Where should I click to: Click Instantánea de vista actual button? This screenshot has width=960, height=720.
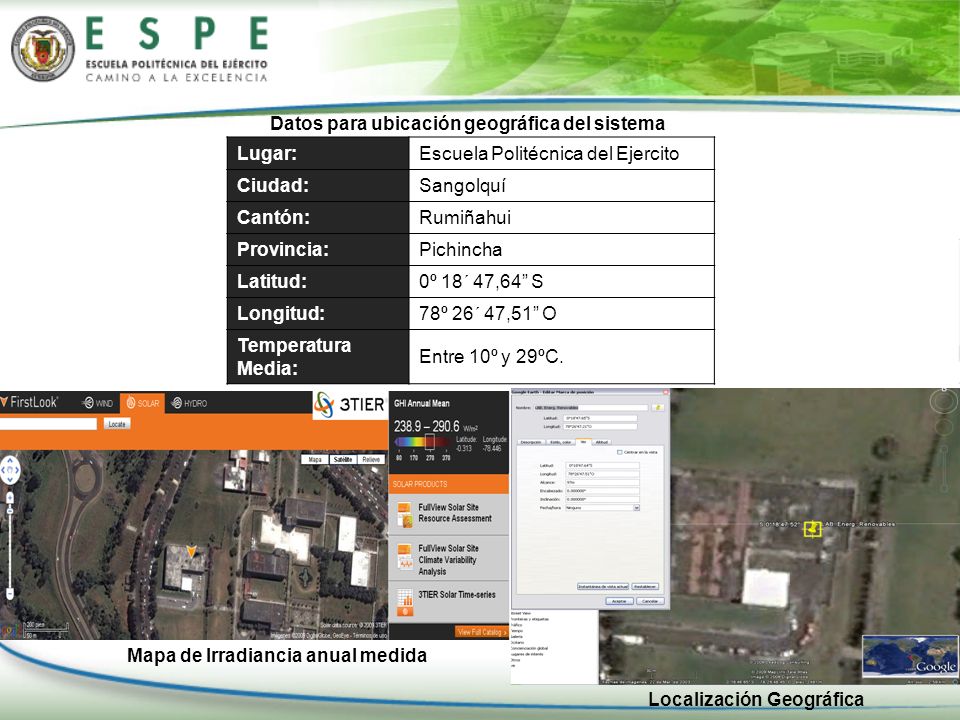tap(603, 587)
